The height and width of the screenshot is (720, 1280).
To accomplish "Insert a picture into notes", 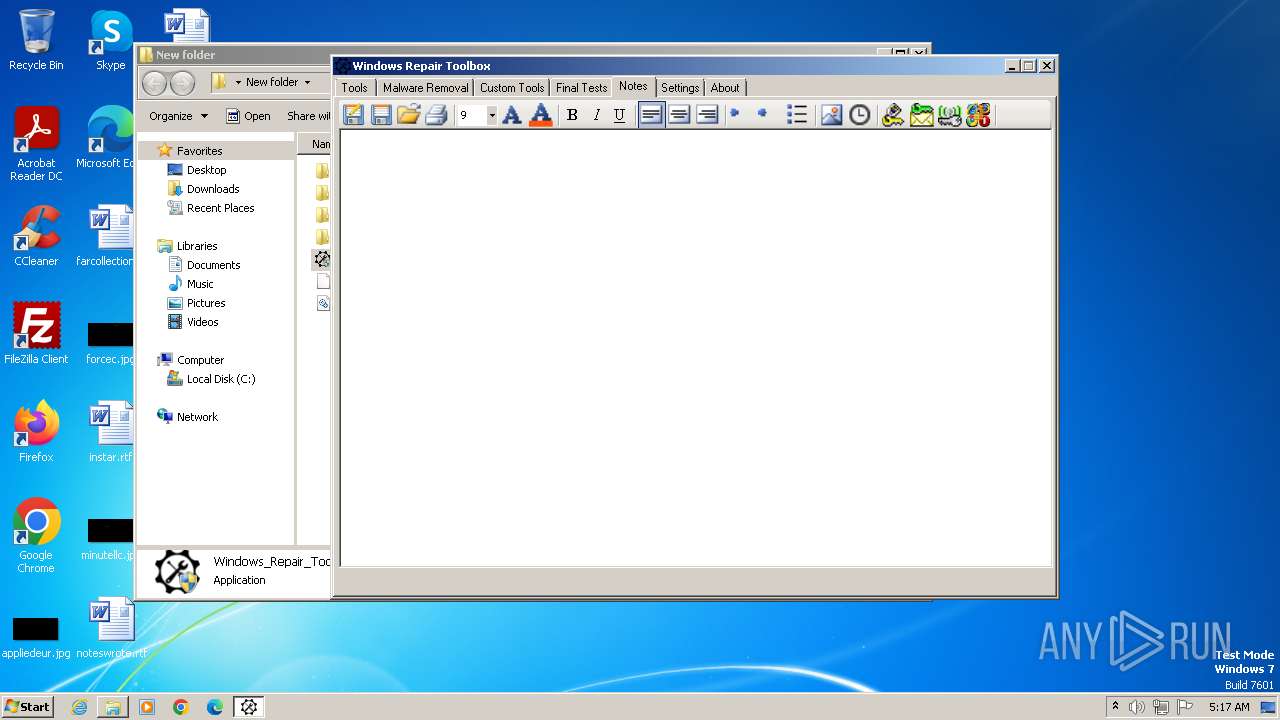I will pyautogui.click(x=831, y=115).
